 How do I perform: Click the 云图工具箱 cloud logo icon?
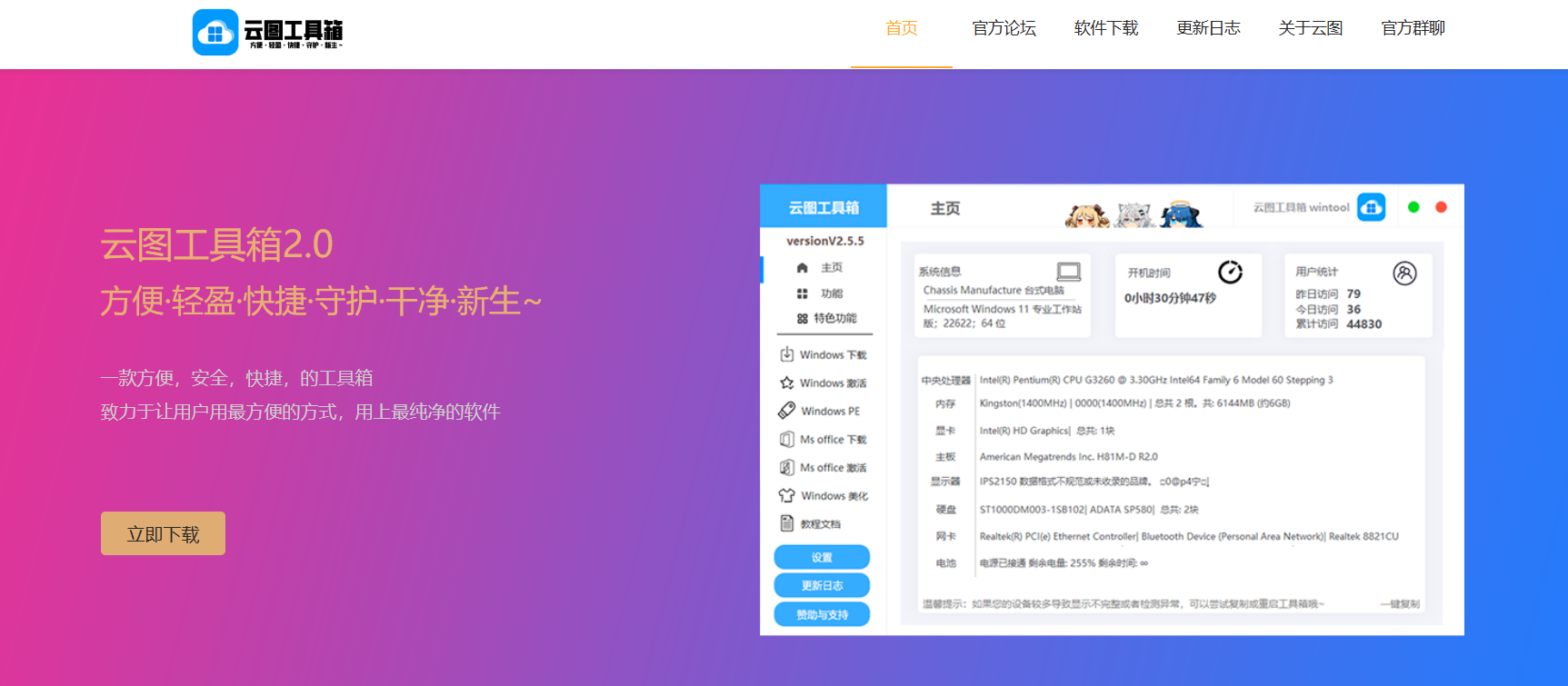pos(215,33)
